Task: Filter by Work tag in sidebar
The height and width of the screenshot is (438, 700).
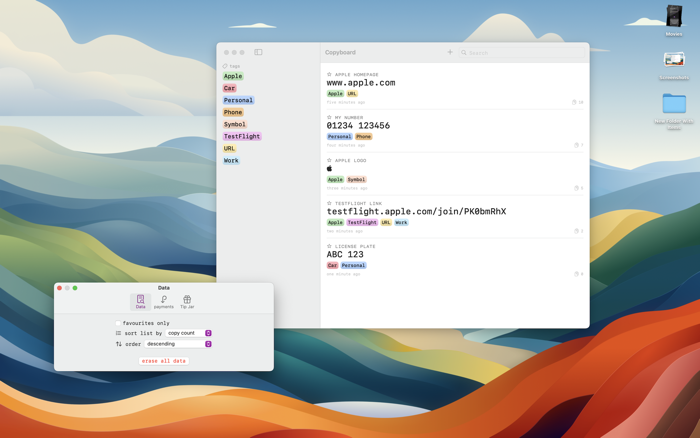Action: 231,160
